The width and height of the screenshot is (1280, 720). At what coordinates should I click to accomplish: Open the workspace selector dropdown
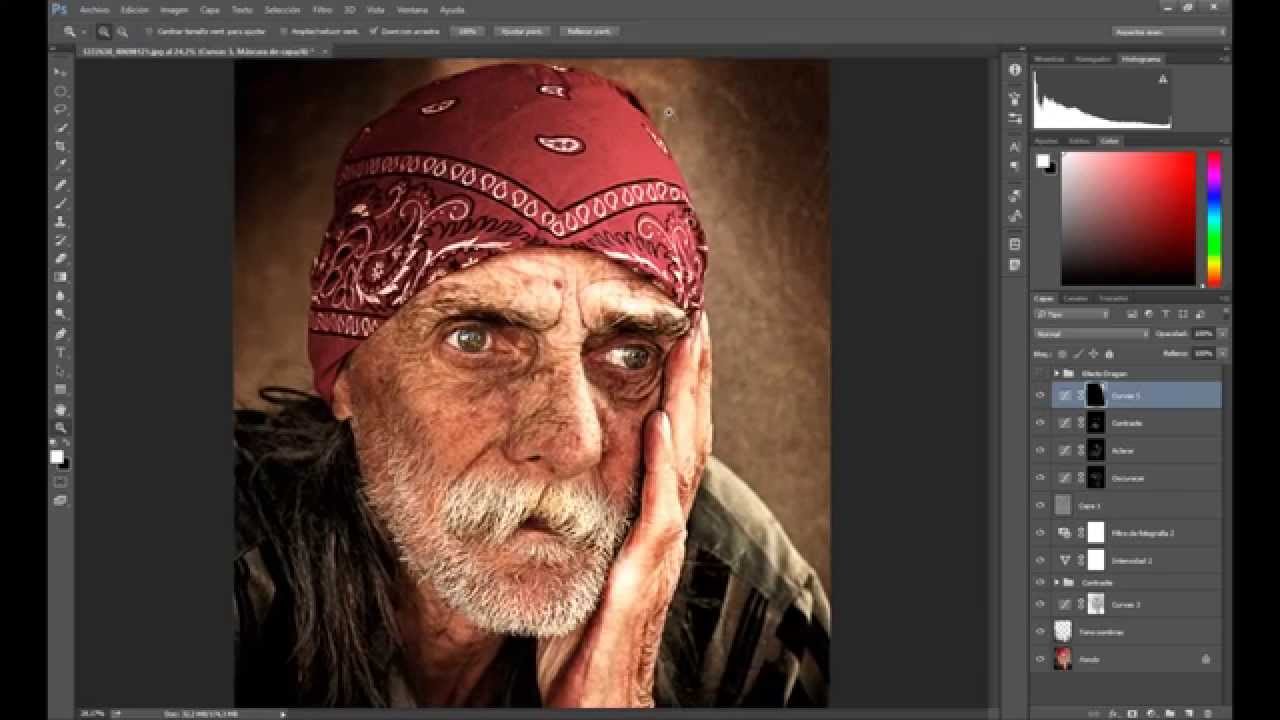[1169, 31]
